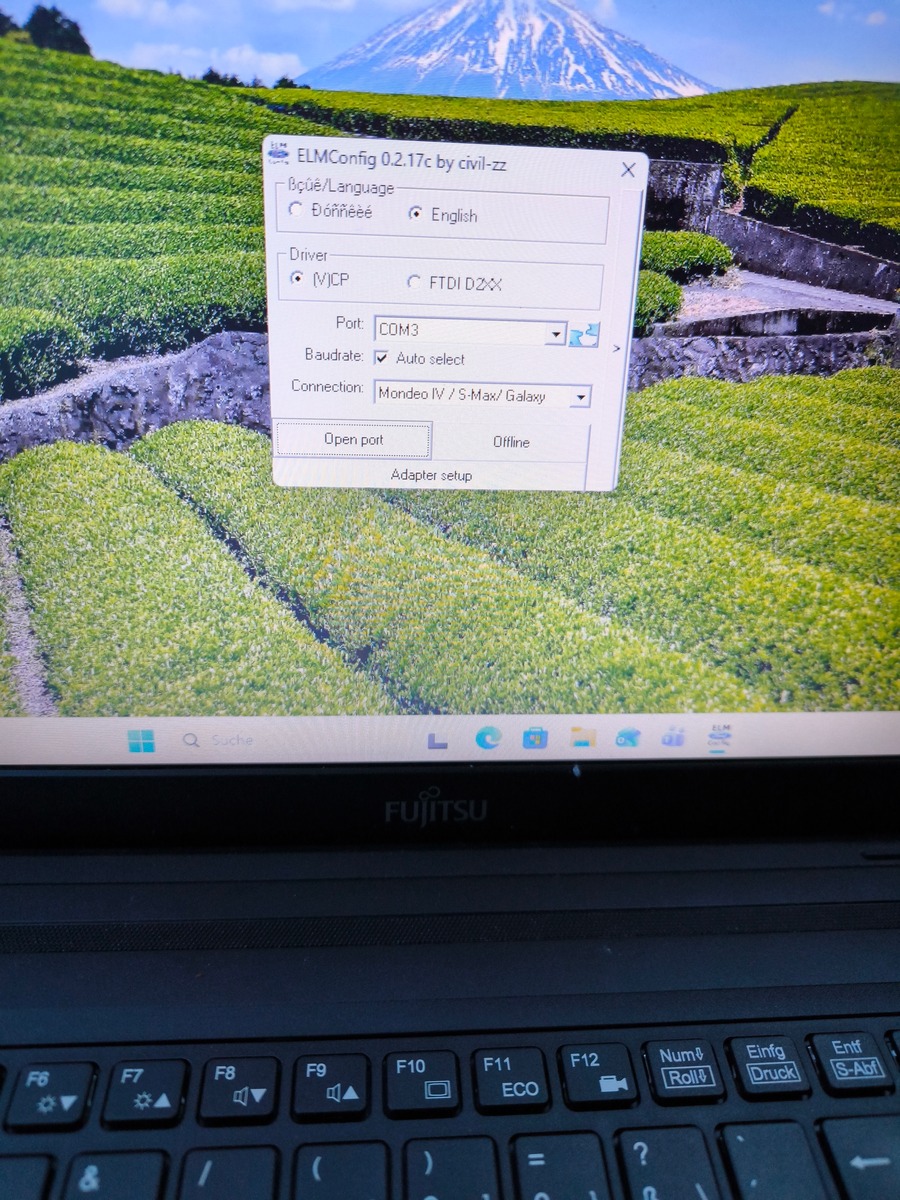900x1200 pixels.
Task: Open Microsoft Store from the taskbar
Action: (x=535, y=738)
